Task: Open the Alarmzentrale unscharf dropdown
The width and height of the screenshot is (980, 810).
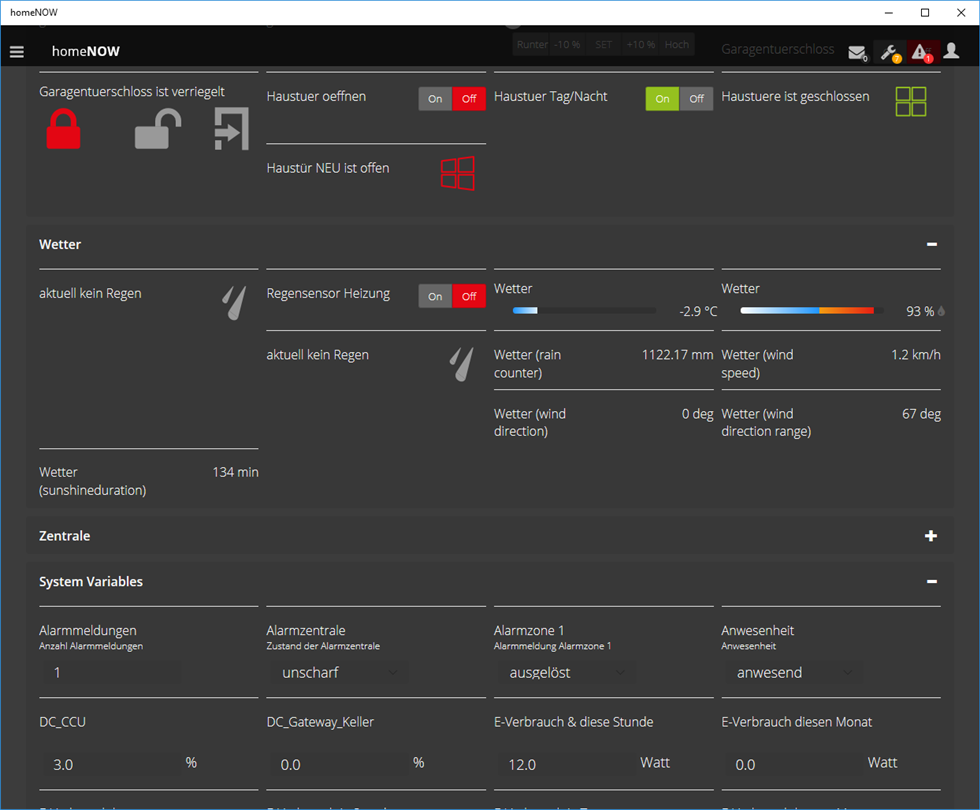Action: pos(337,673)
